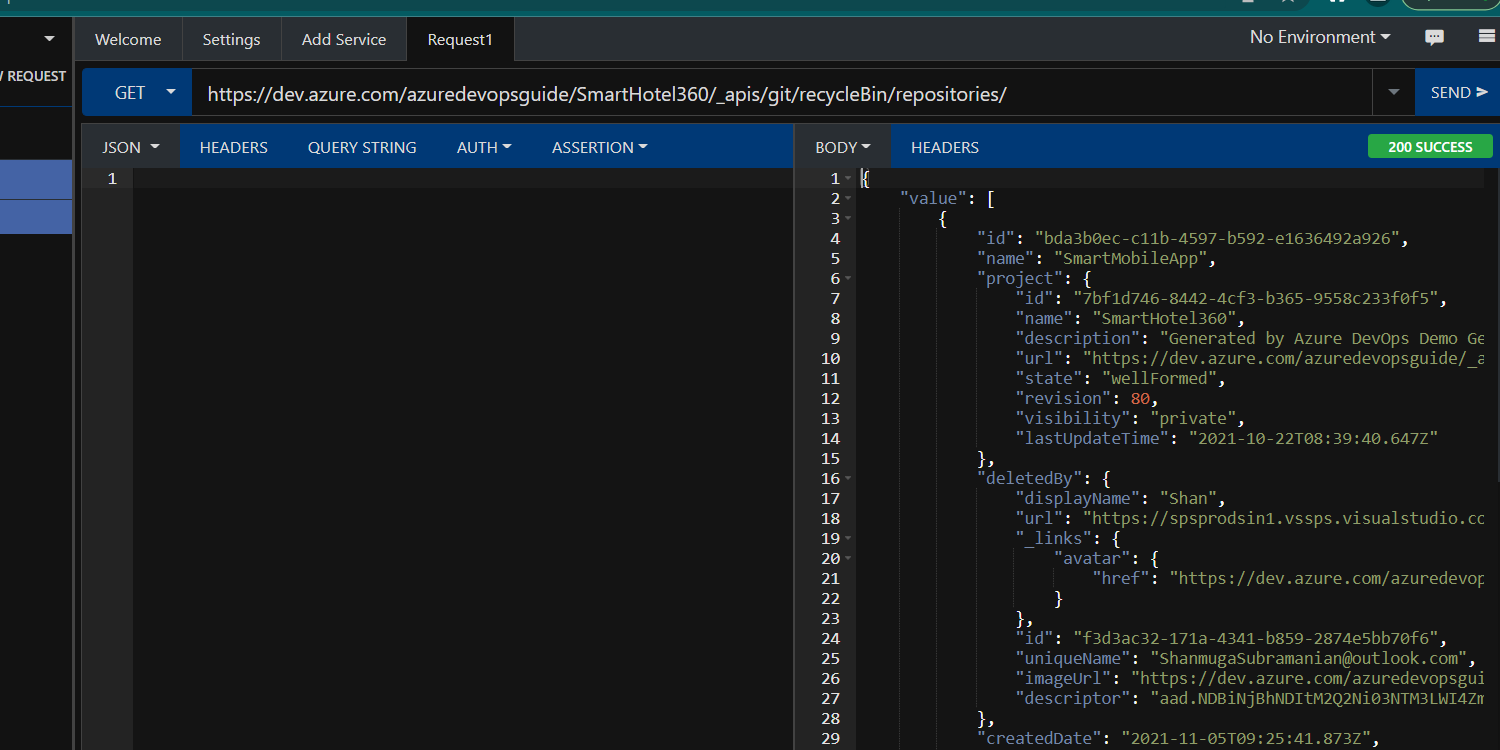Viewport: 1500px width, 750px height.
Task: Collapse the "project" object fold
Action: click(x=848, y=278)
